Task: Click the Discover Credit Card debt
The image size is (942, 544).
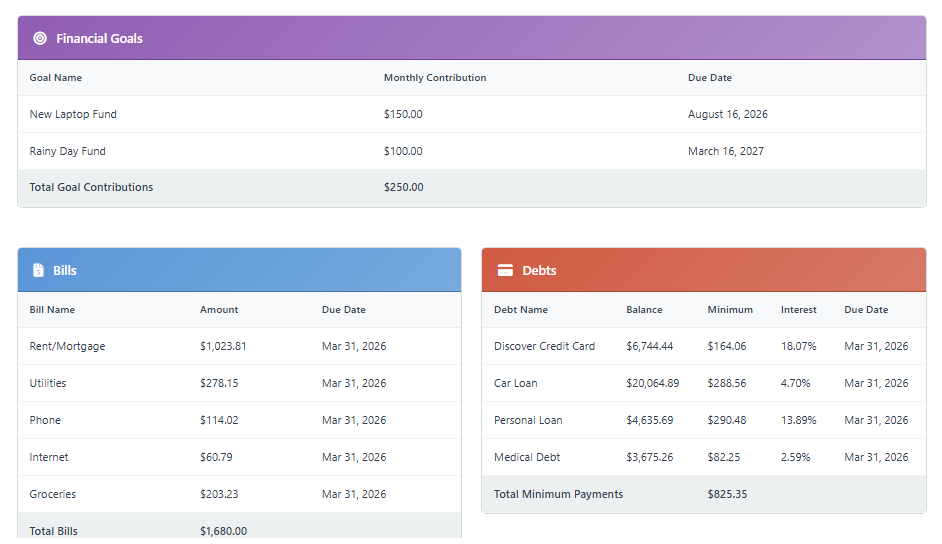Action: (544, 346)
